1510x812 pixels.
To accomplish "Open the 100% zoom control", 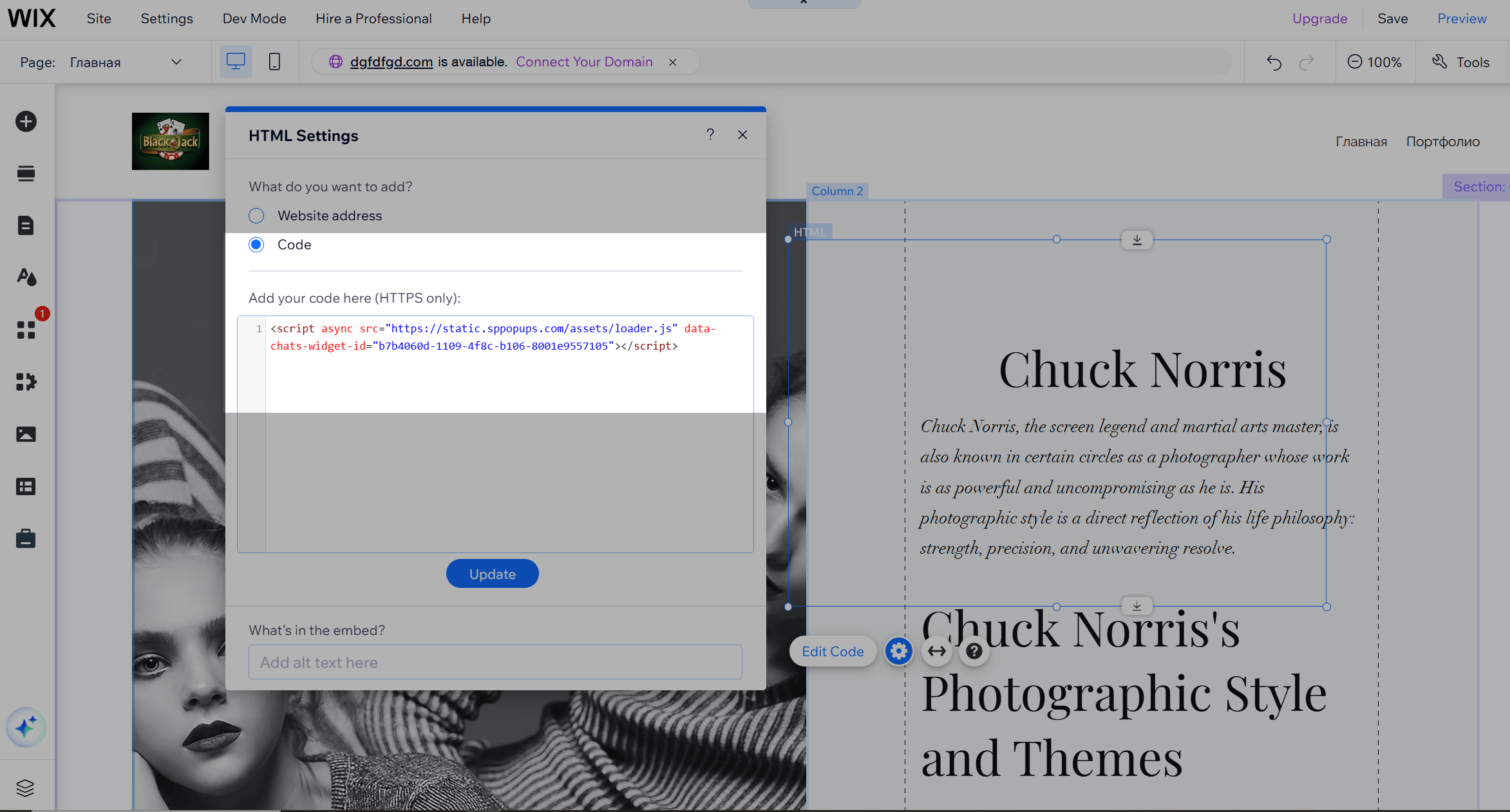I will pyautogui.click(x=1374, y=62).
